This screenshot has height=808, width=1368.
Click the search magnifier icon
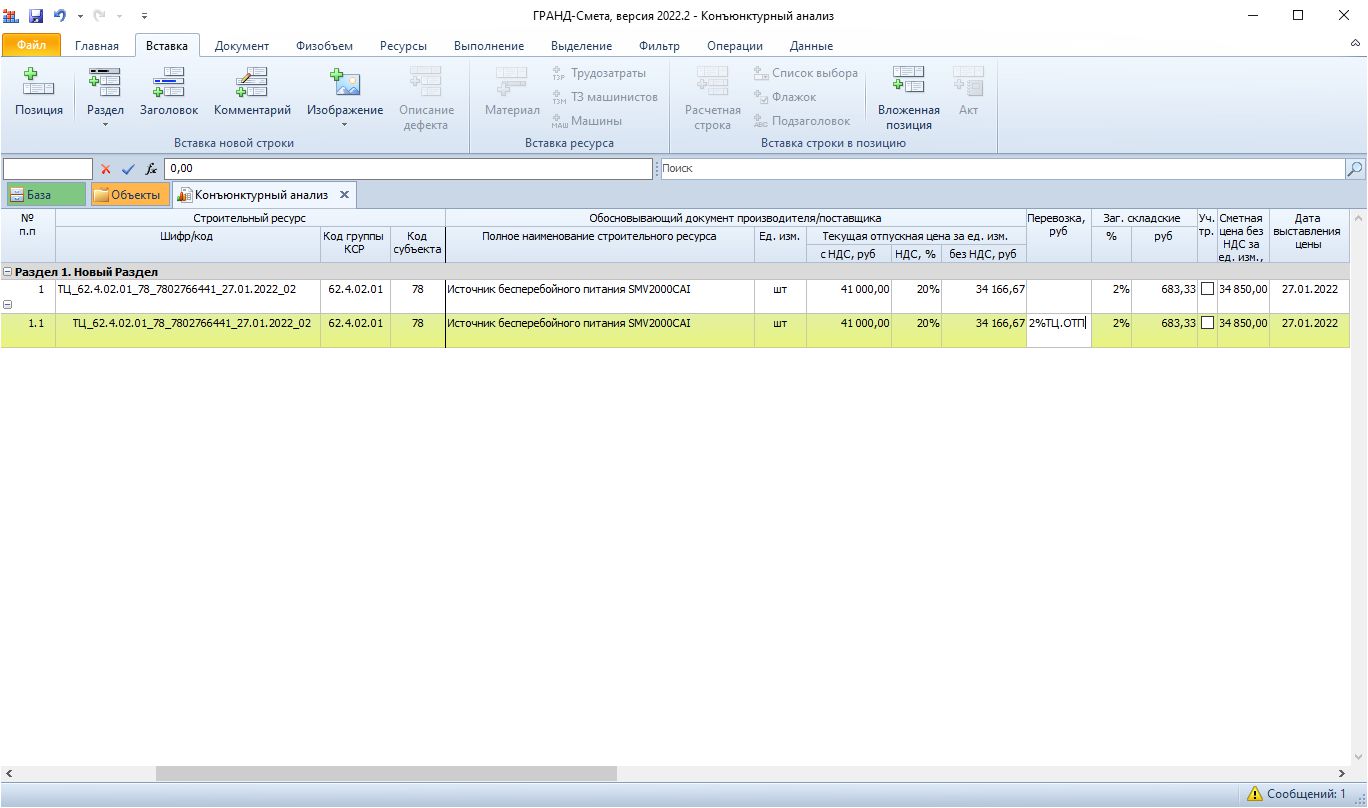[1355, 169]
